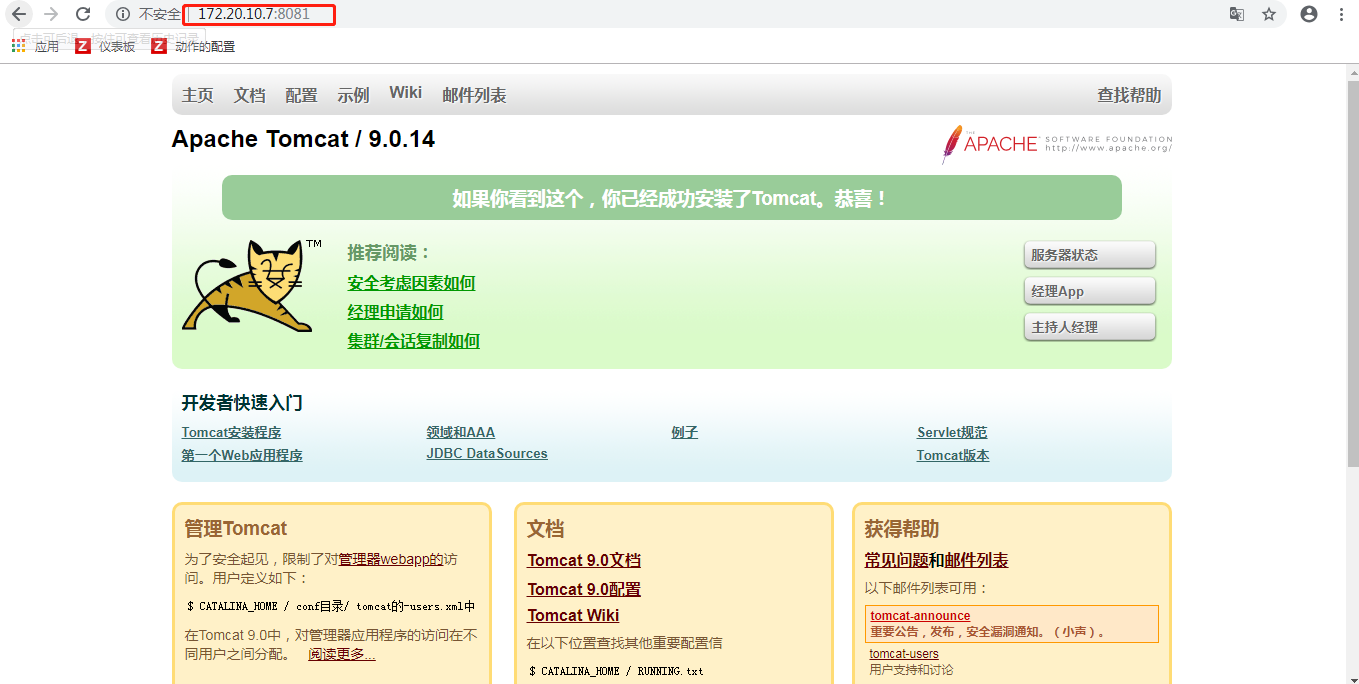Viewport: 1359px width, 684px height.
Task: Open the Tomcat版本 link
Action: tap(953, 455)
